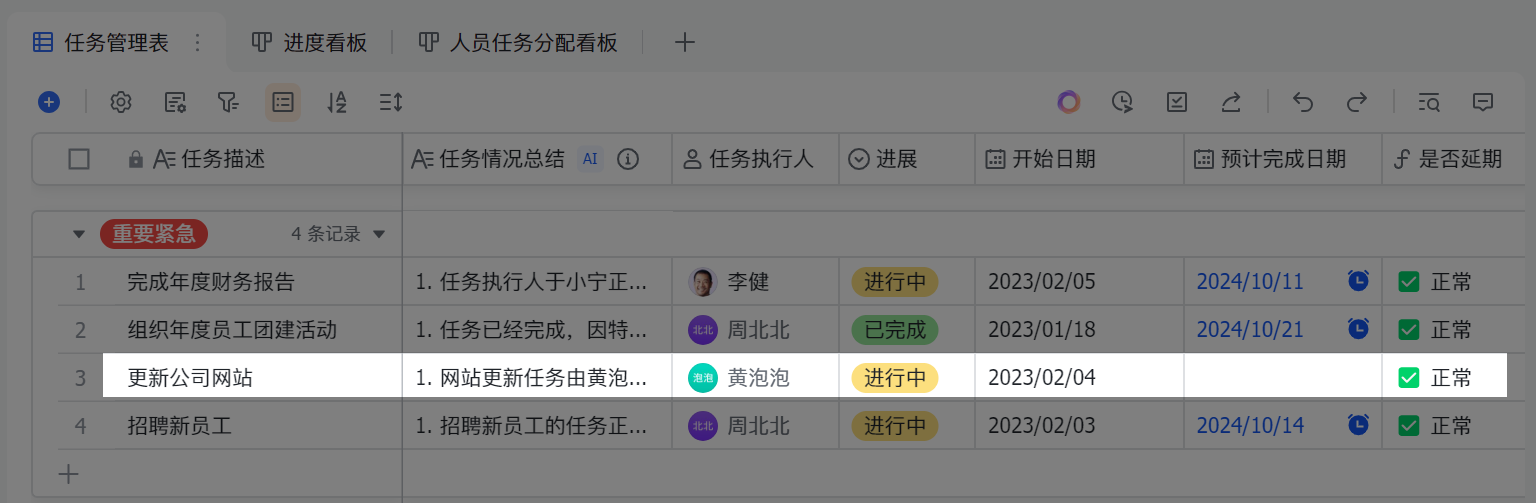Open the filter icon in toolbar
This screenshot has height=503, width=1536.
[229, 102]
